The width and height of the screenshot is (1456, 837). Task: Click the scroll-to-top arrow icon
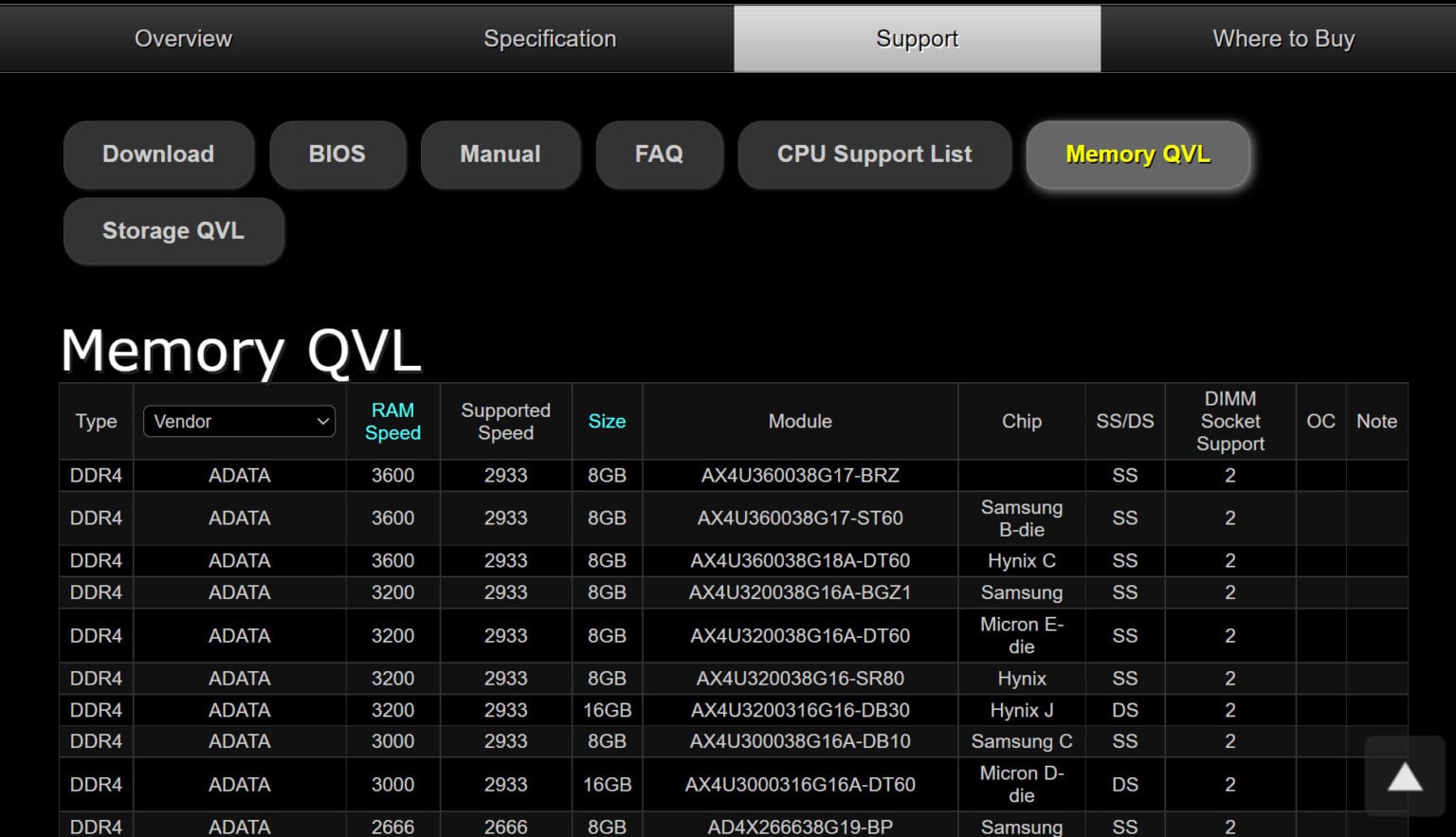click(x=1404, y=777)
